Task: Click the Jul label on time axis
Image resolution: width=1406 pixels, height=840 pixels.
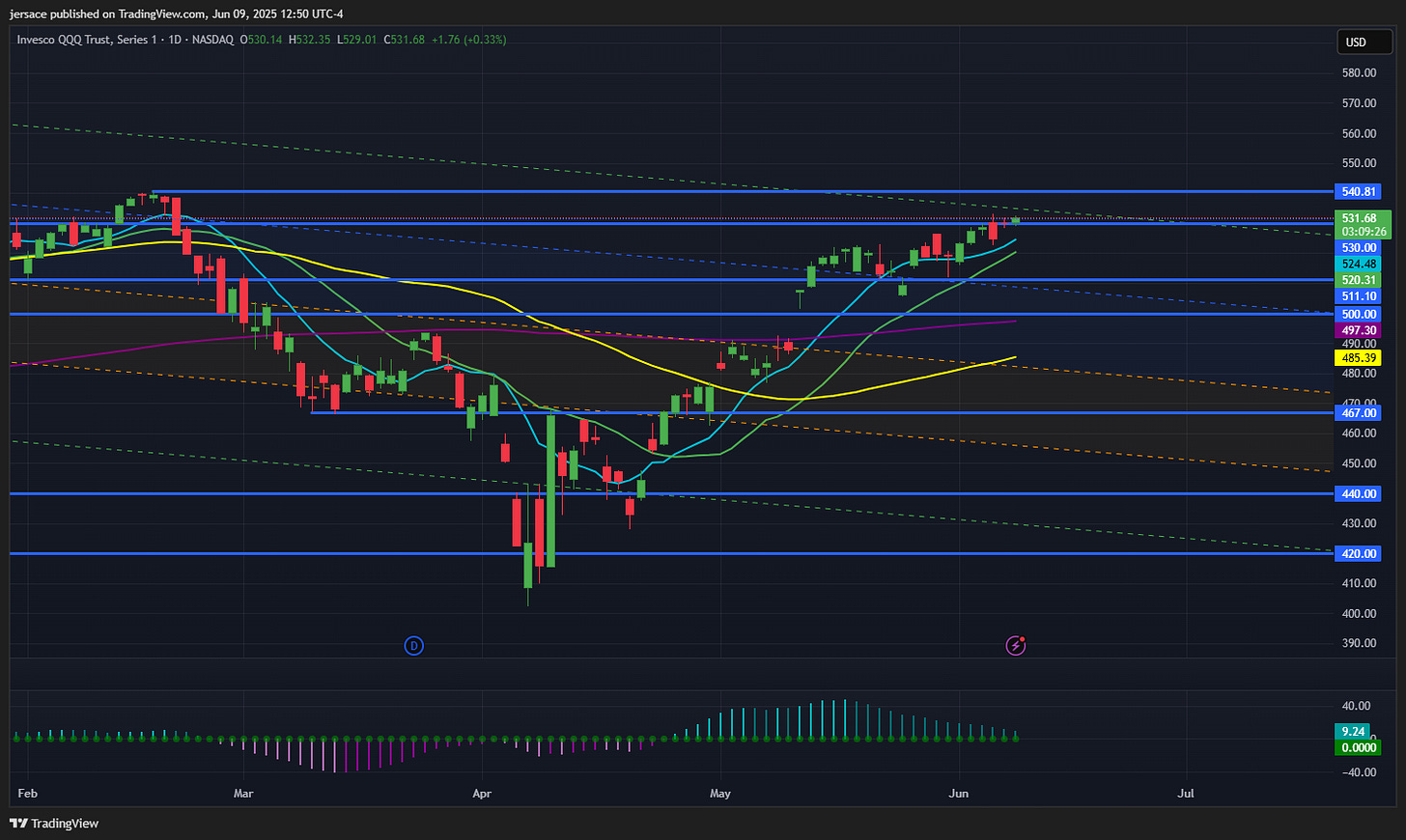Action: [x=1186, y=794]
